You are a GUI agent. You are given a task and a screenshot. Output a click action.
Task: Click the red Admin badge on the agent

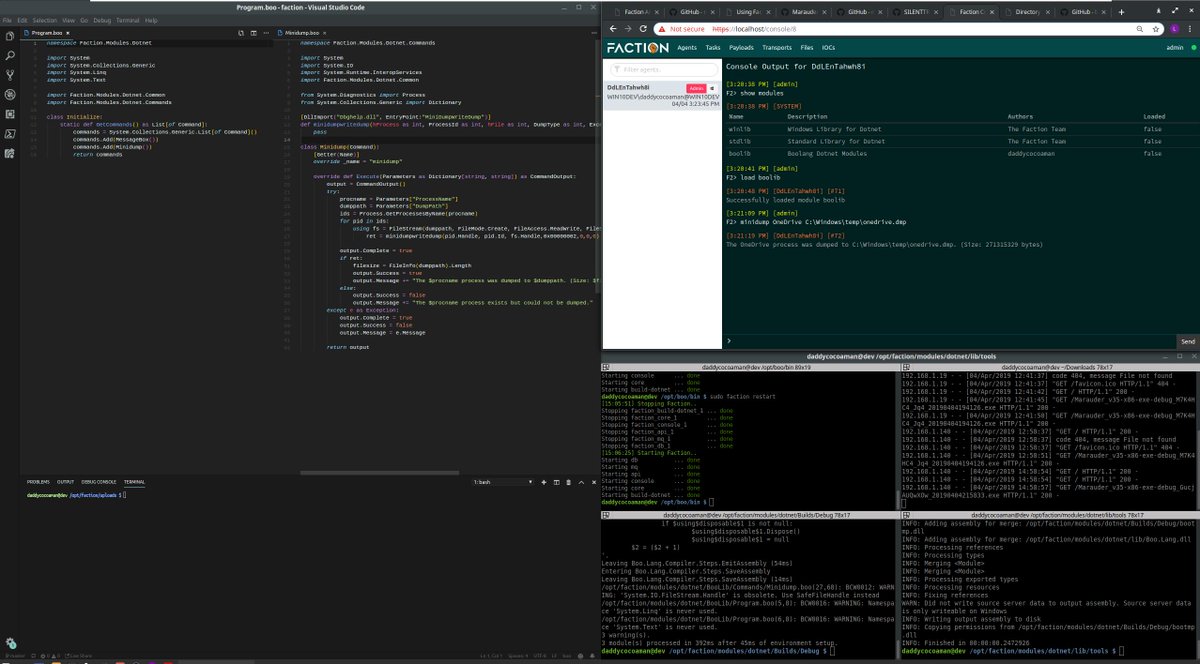pos(695,88)
